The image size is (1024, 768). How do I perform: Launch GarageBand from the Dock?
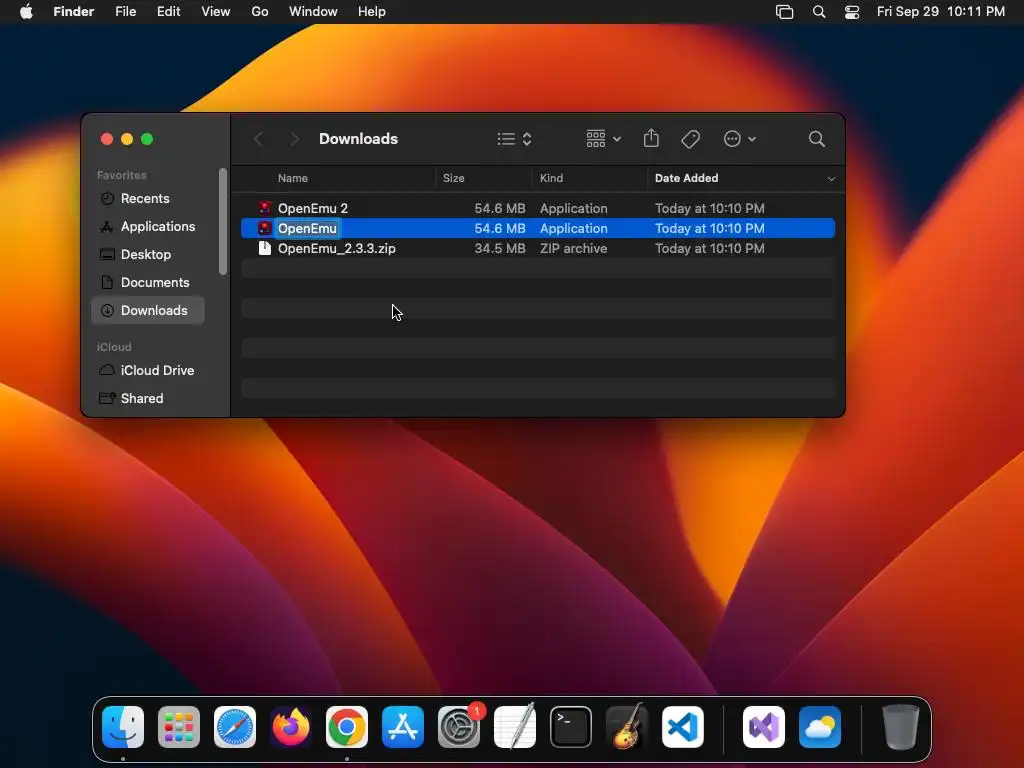pyautogui.click(x=627, y=727)
